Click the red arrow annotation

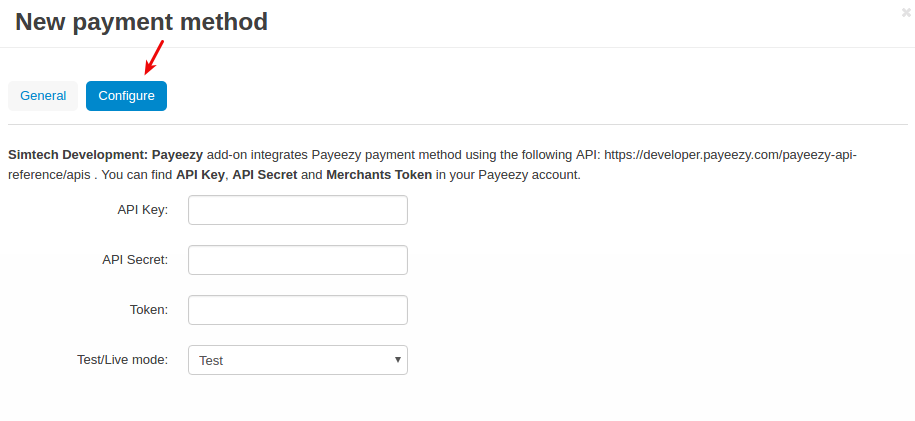[154, 57]
